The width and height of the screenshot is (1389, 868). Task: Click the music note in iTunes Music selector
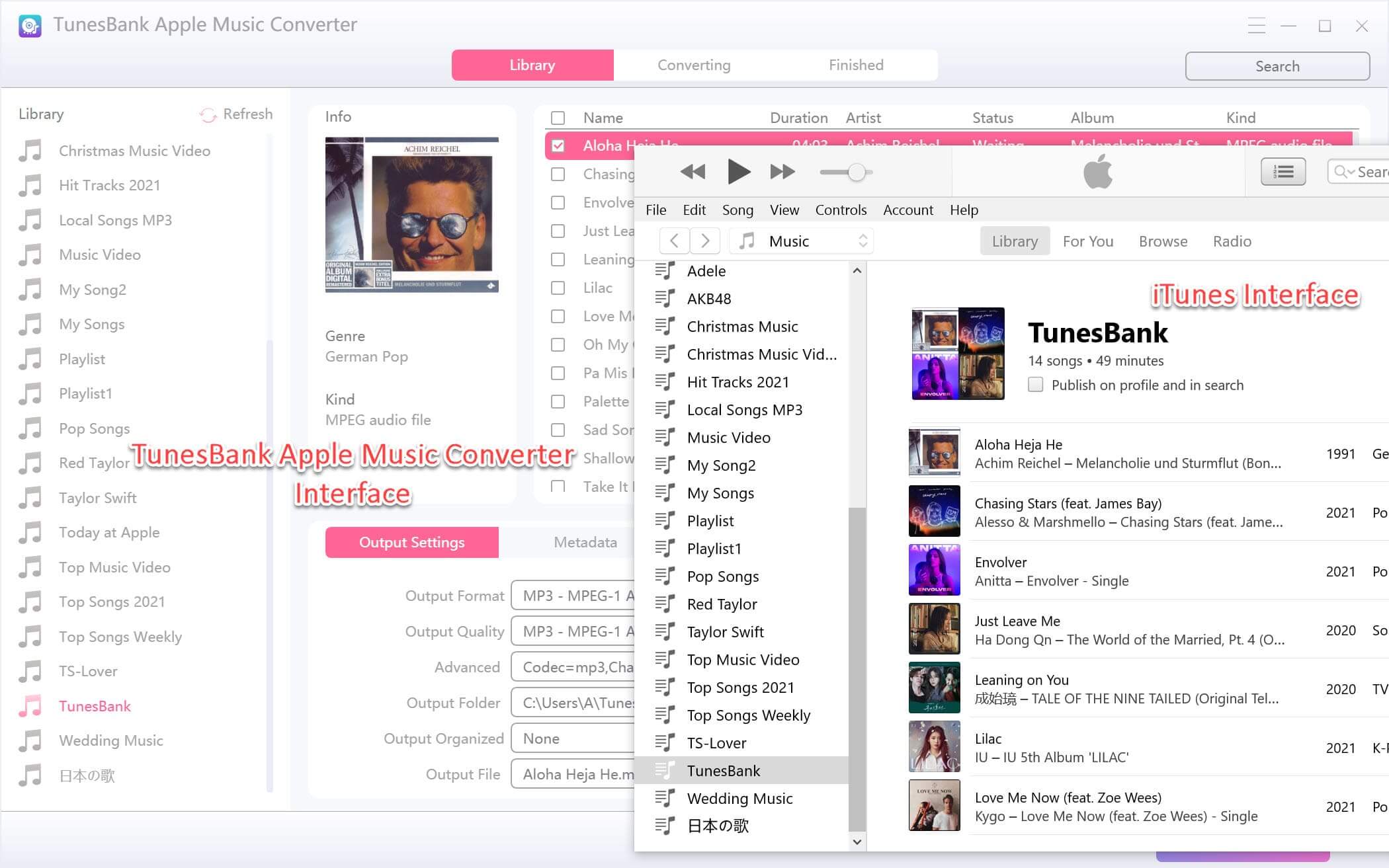point(747,241)
